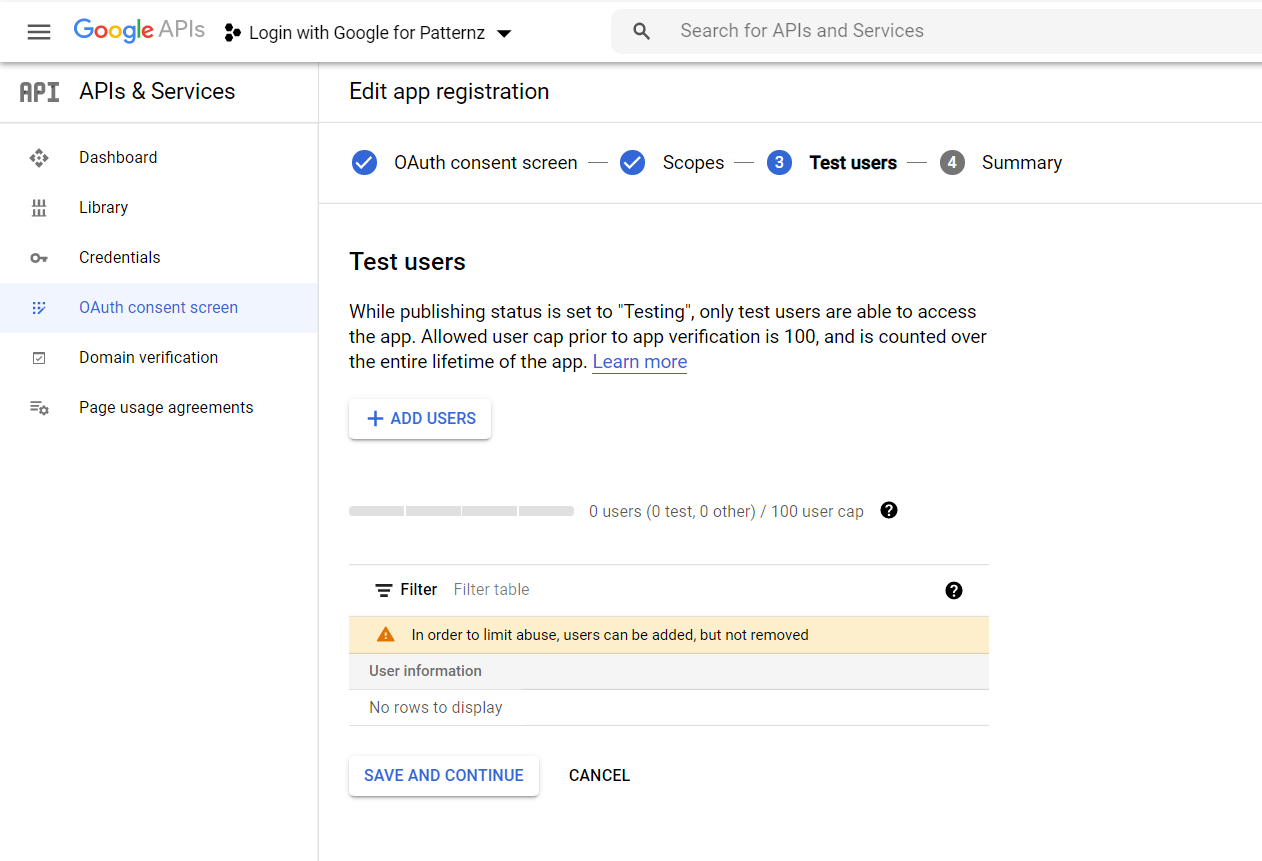Click the Library icon in sidebar
This screenshot has width=1262, height=861.
tap(39, 208)
